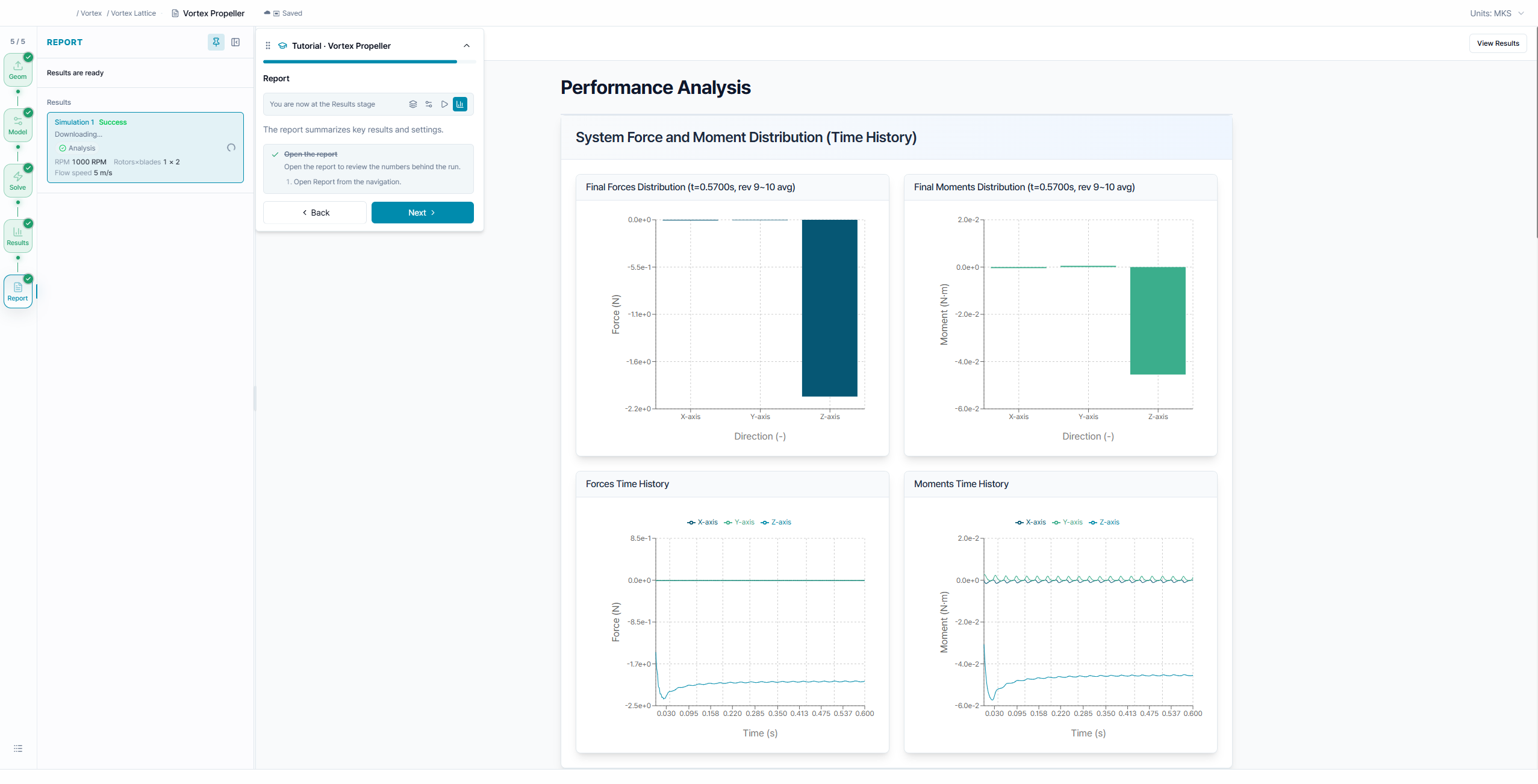Click the bar chart stage icon

(460, 104)
